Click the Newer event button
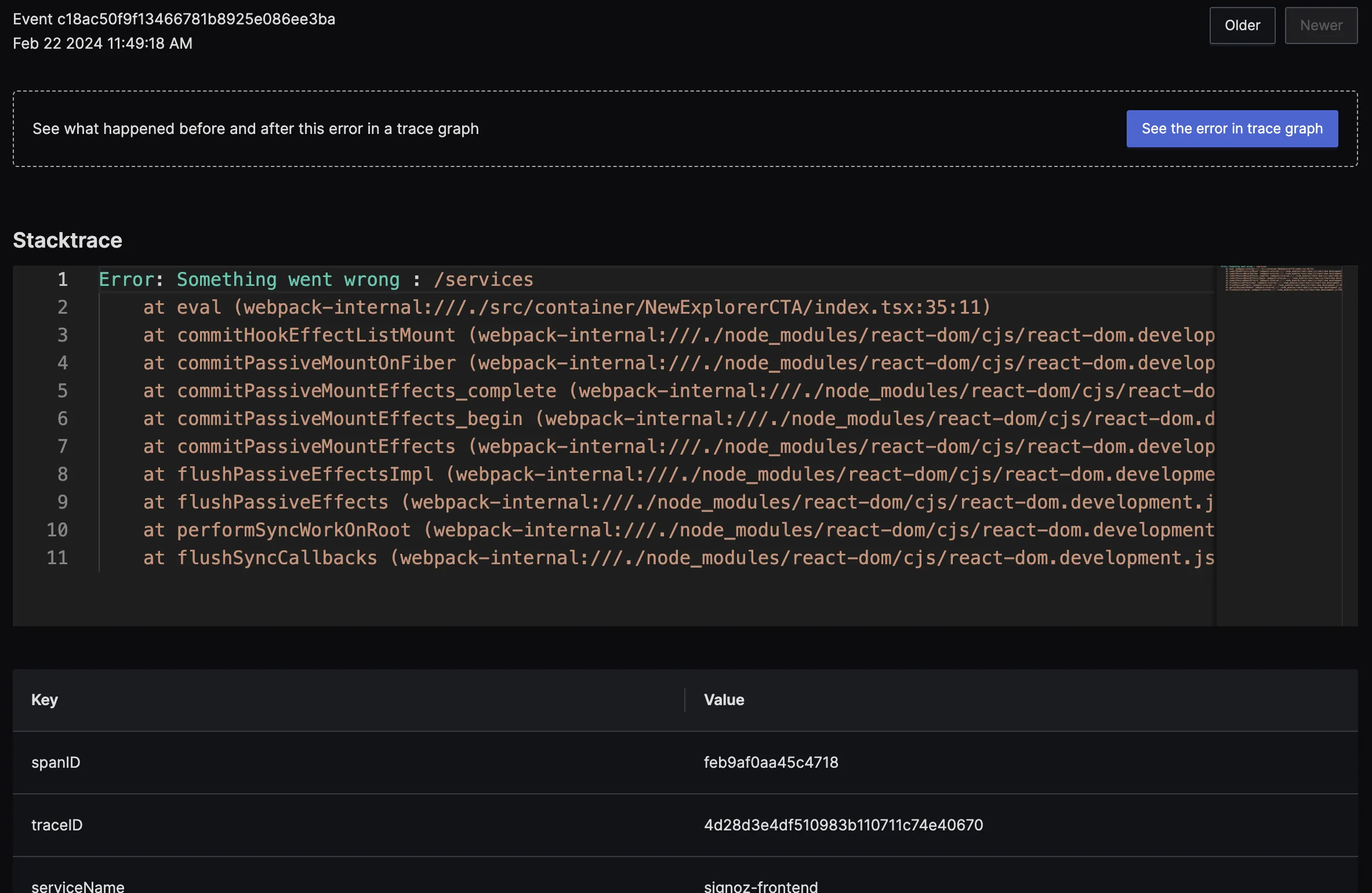Viewport: 1372px width, 893px height. 1321,26
